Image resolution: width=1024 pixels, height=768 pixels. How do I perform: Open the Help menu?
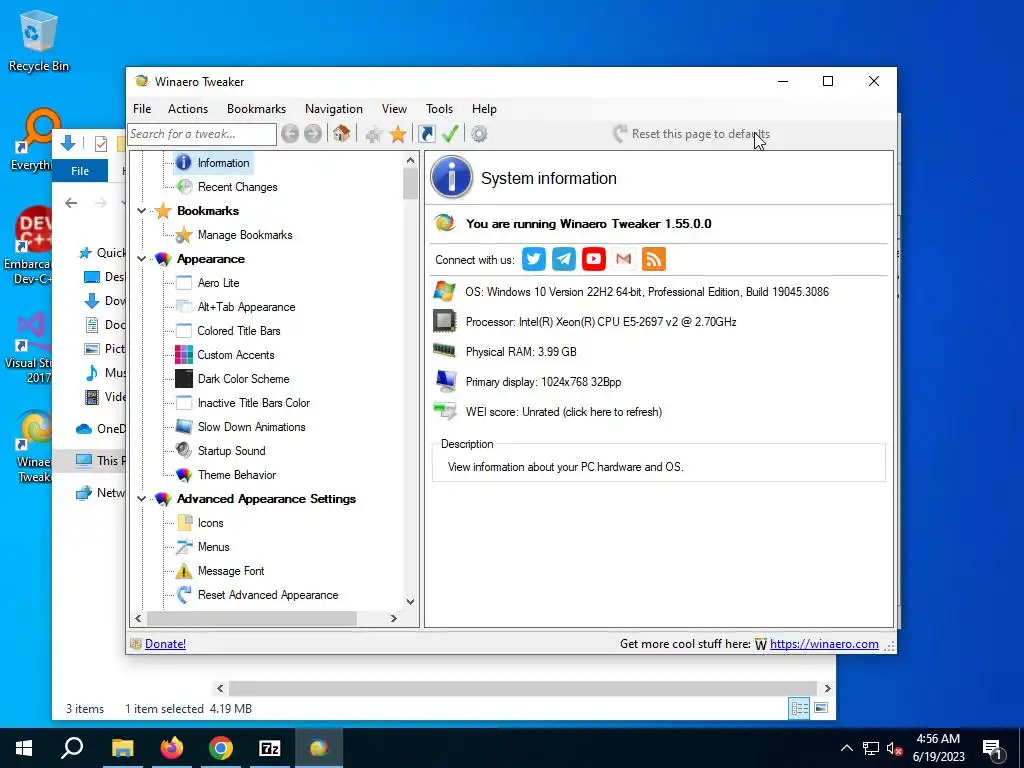pyautogui.click(x=485, y=109)
